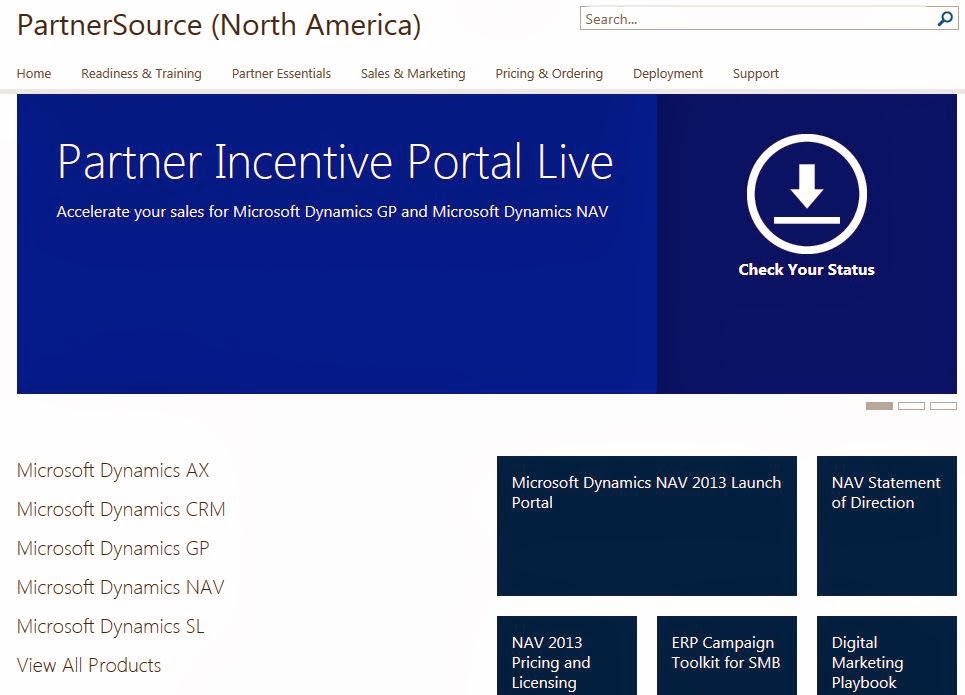Click the View All Products link
The width and height of the screenshot is (965, 695).
(88, 665)
